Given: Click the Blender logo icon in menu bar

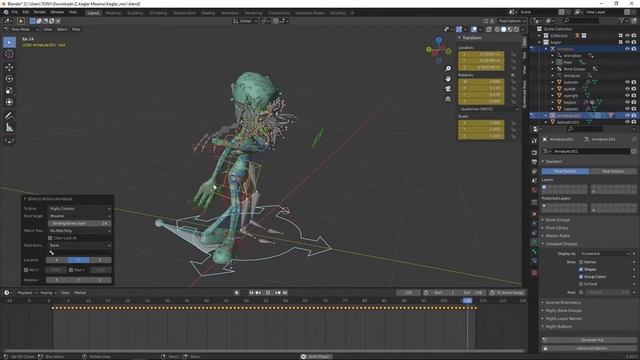Looking at the screenshot, I should pyautogui.click(x=6, y=12).
